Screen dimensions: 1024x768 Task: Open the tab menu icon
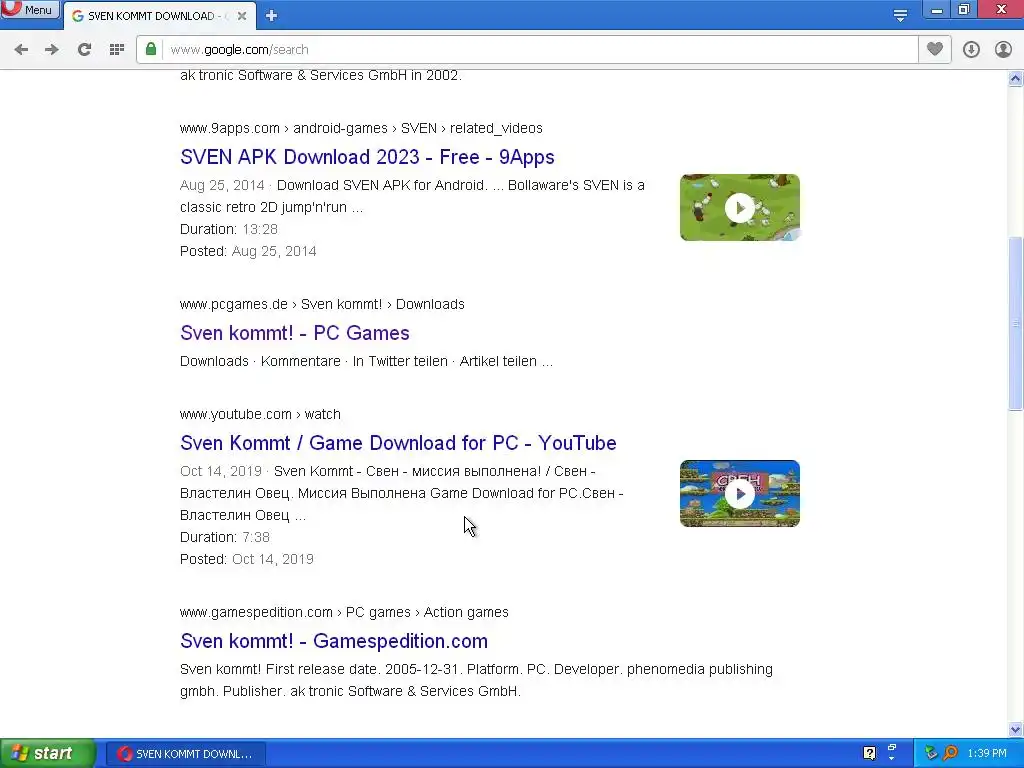(x=901, y=15)
